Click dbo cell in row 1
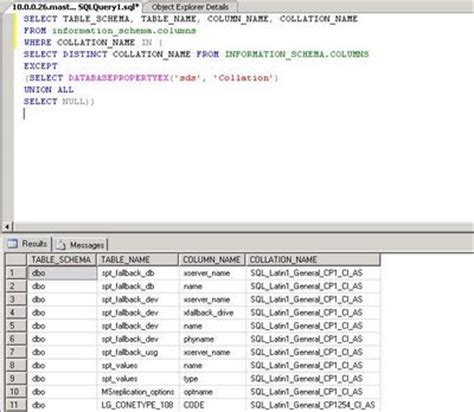 click(x=62, y=273)
